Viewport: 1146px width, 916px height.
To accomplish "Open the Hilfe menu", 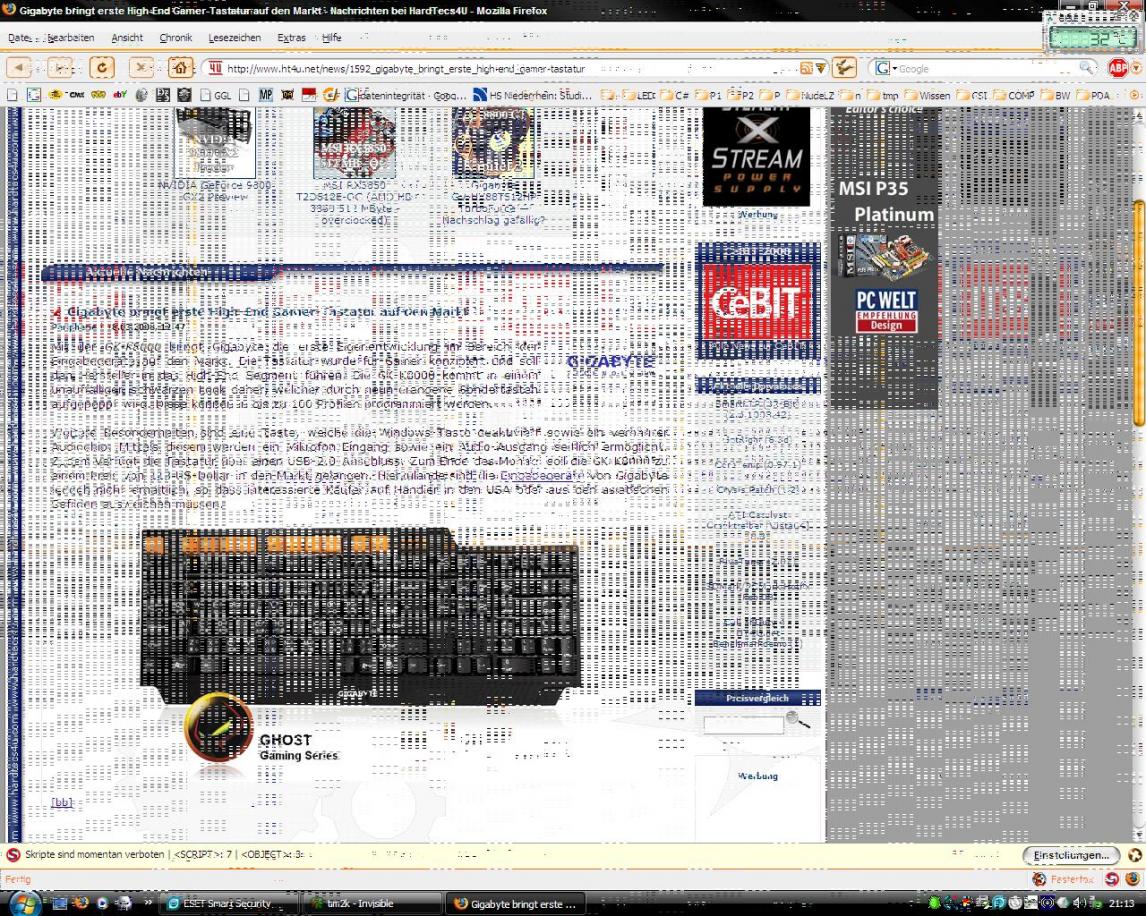I will tap(331, 37).
